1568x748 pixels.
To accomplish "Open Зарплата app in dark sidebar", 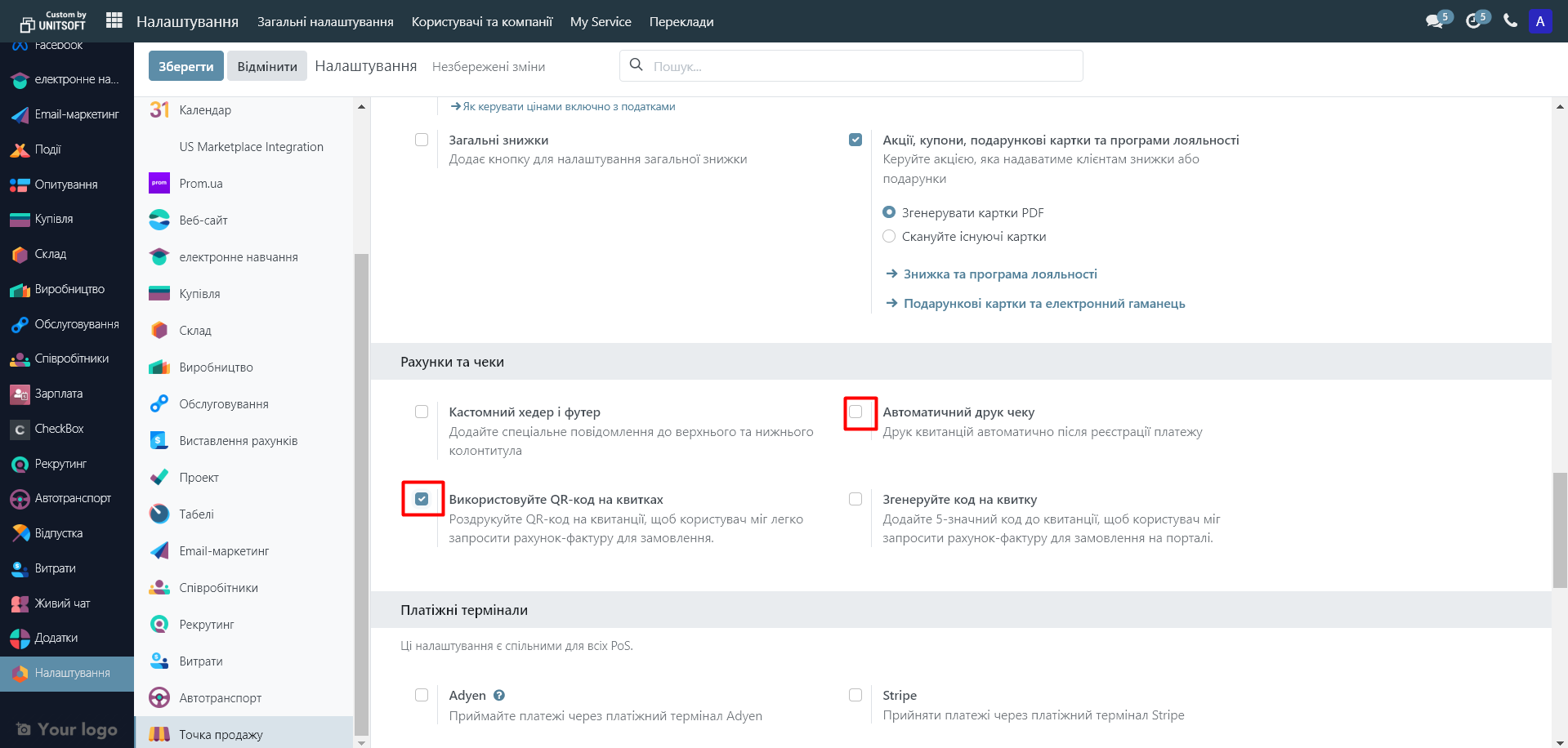I will coord(67,394).
